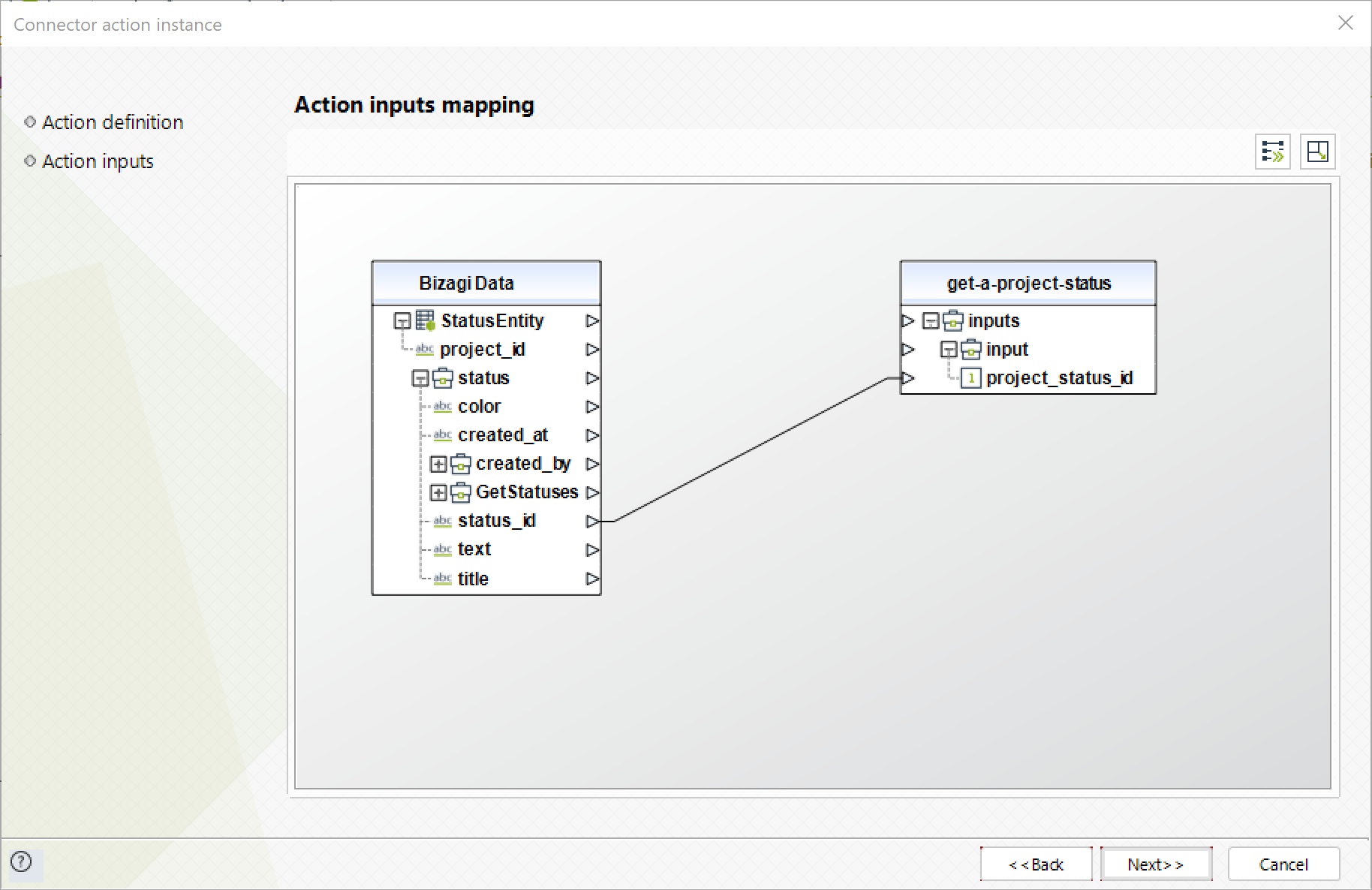
Task: Expand the GetStatuses node
Action: [438, 492]
